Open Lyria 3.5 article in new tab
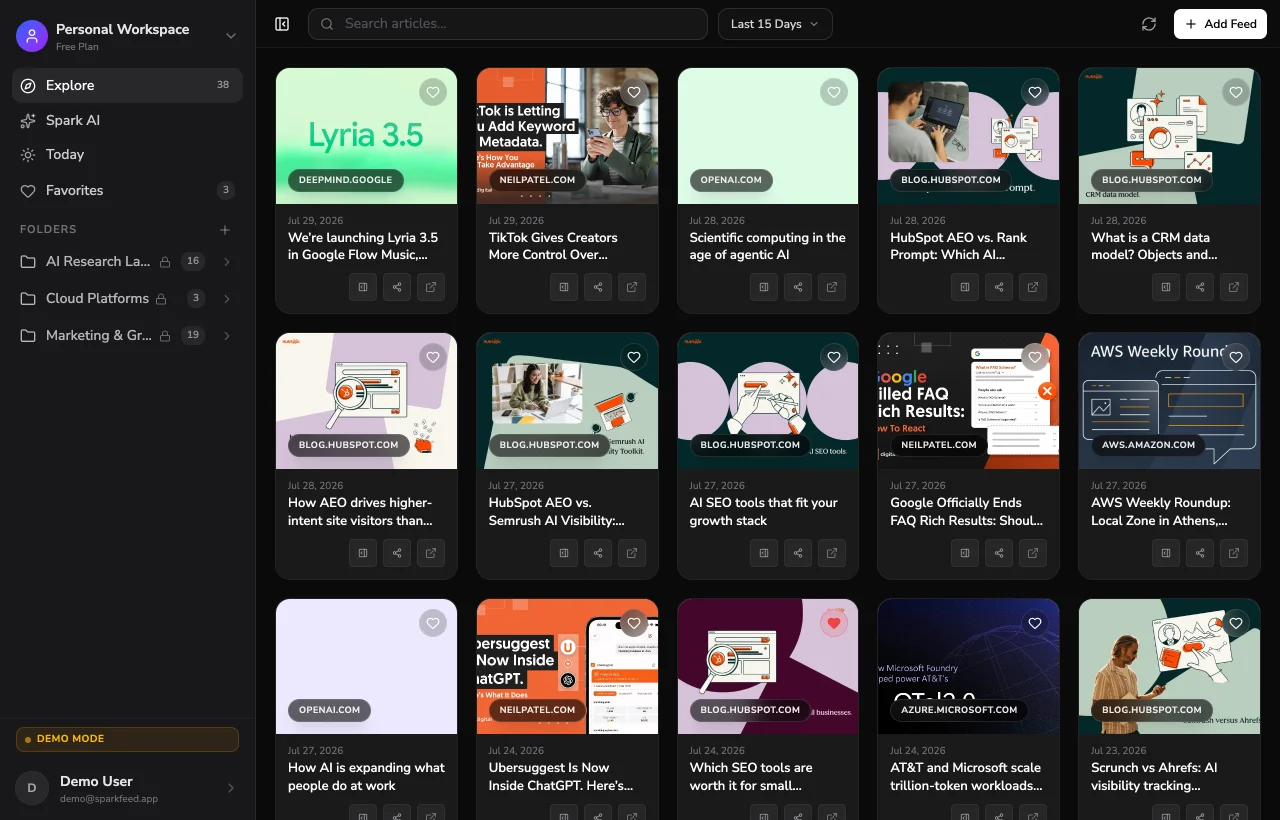Screen dimensions: 1280x820 (x=431, y=287)
